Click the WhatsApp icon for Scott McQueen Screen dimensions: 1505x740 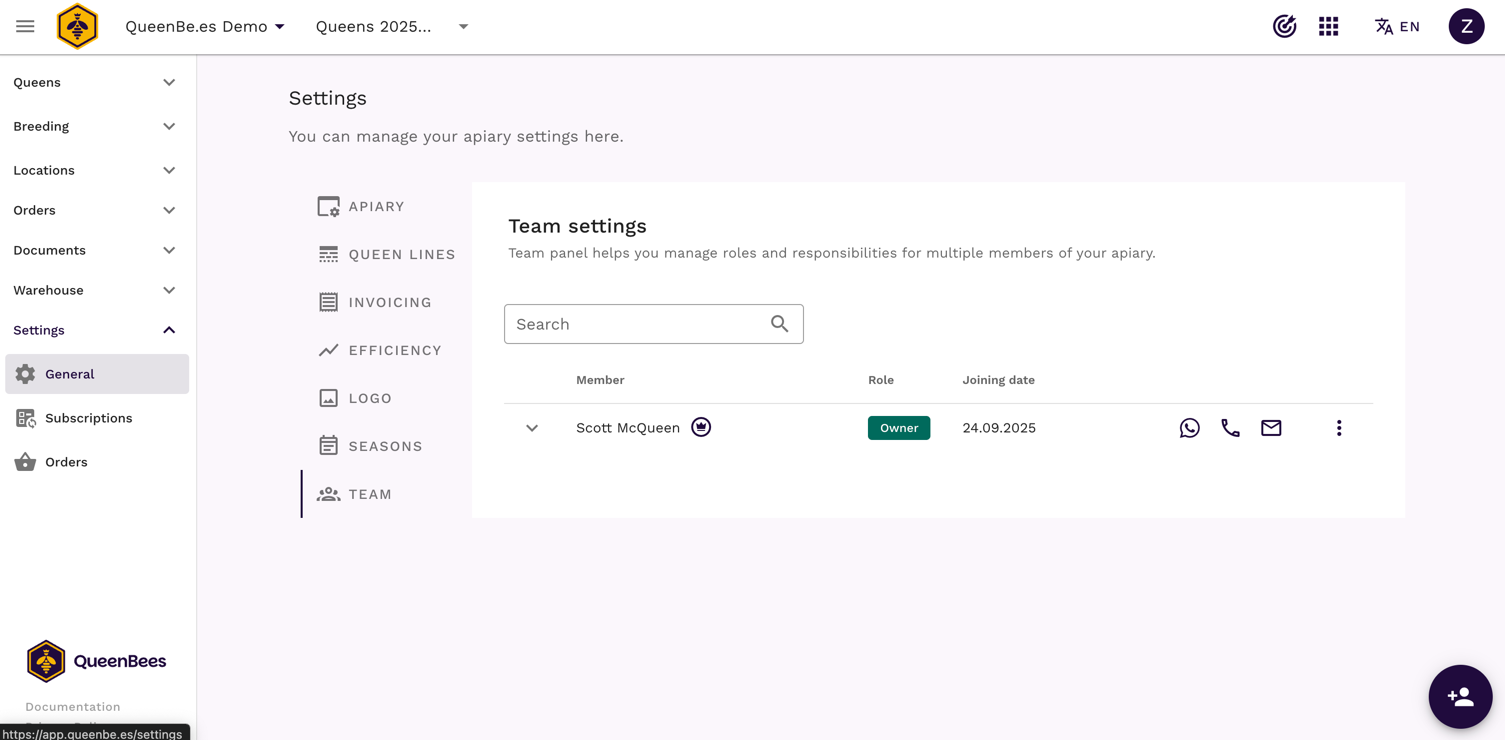pyautogui.click(x=1189, y=428)
